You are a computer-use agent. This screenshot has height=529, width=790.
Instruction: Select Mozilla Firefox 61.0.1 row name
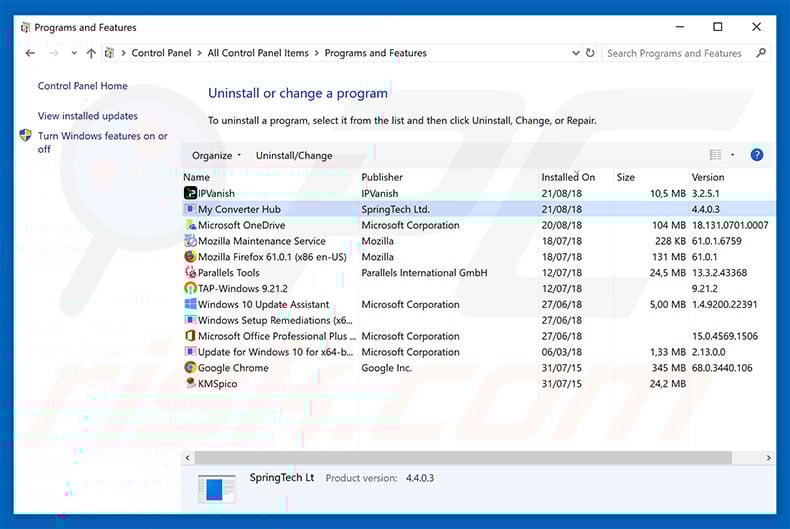[272, 257]
